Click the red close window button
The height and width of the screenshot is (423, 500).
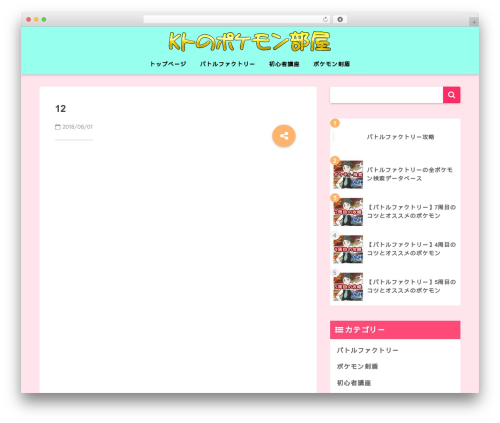[x=29, y=19]
